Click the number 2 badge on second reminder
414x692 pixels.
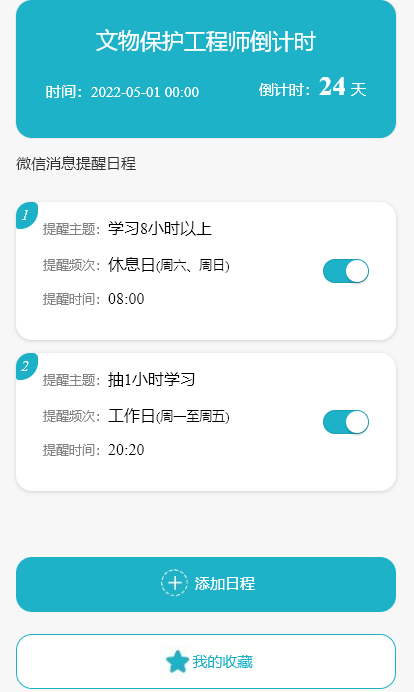[x=26, y=366]
